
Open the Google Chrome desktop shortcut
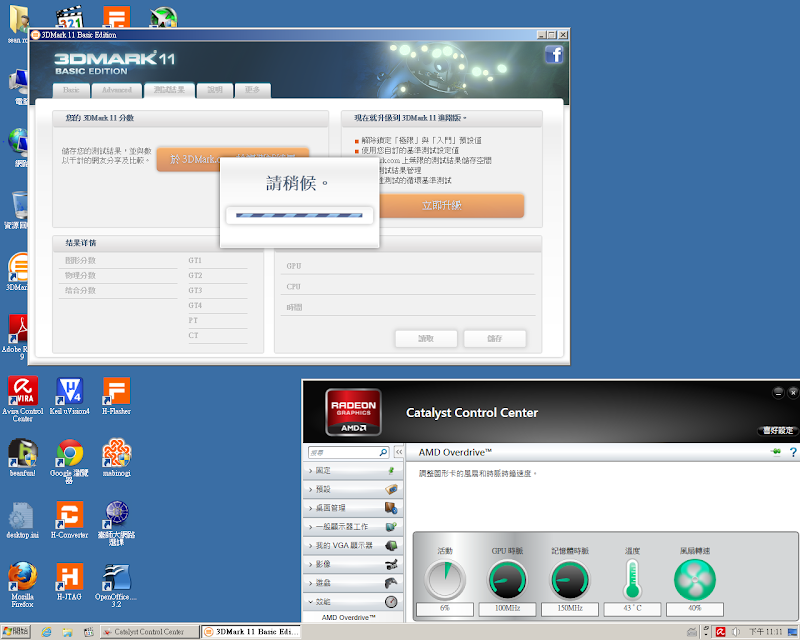(x=69, y=460)
